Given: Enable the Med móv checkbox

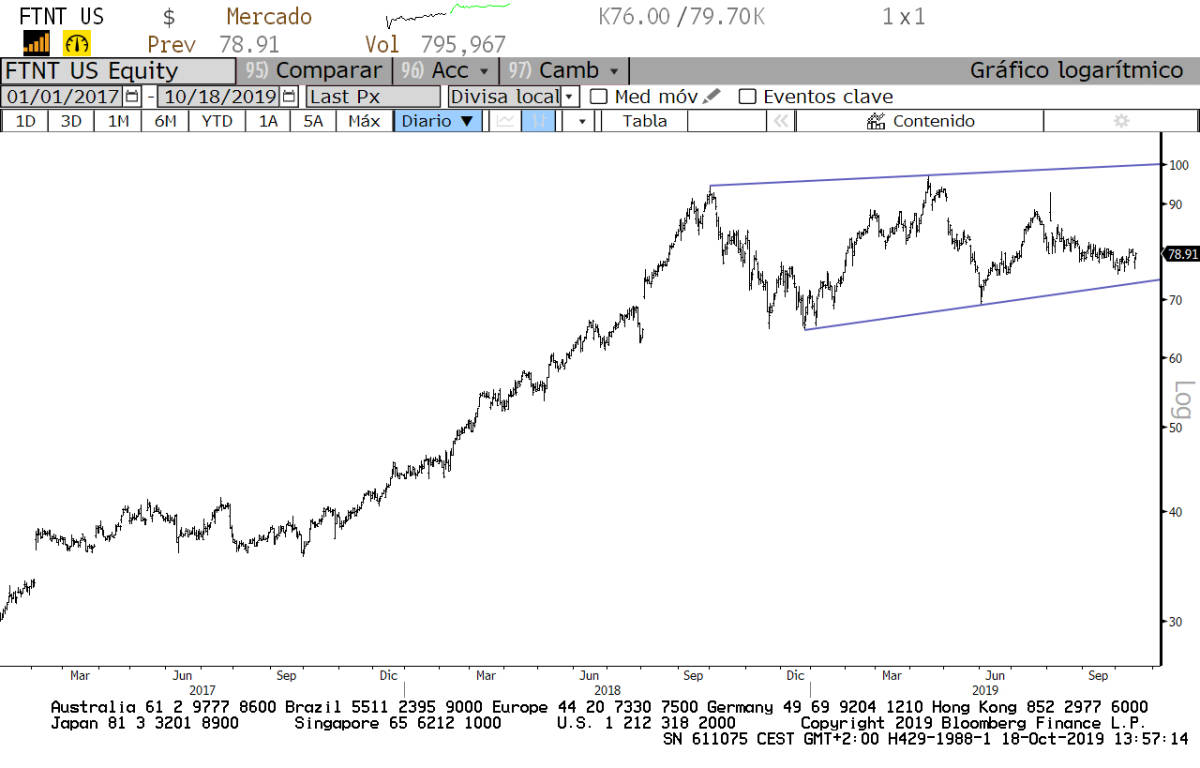Looking at the screenshot, I should click(x=599, y=97).
